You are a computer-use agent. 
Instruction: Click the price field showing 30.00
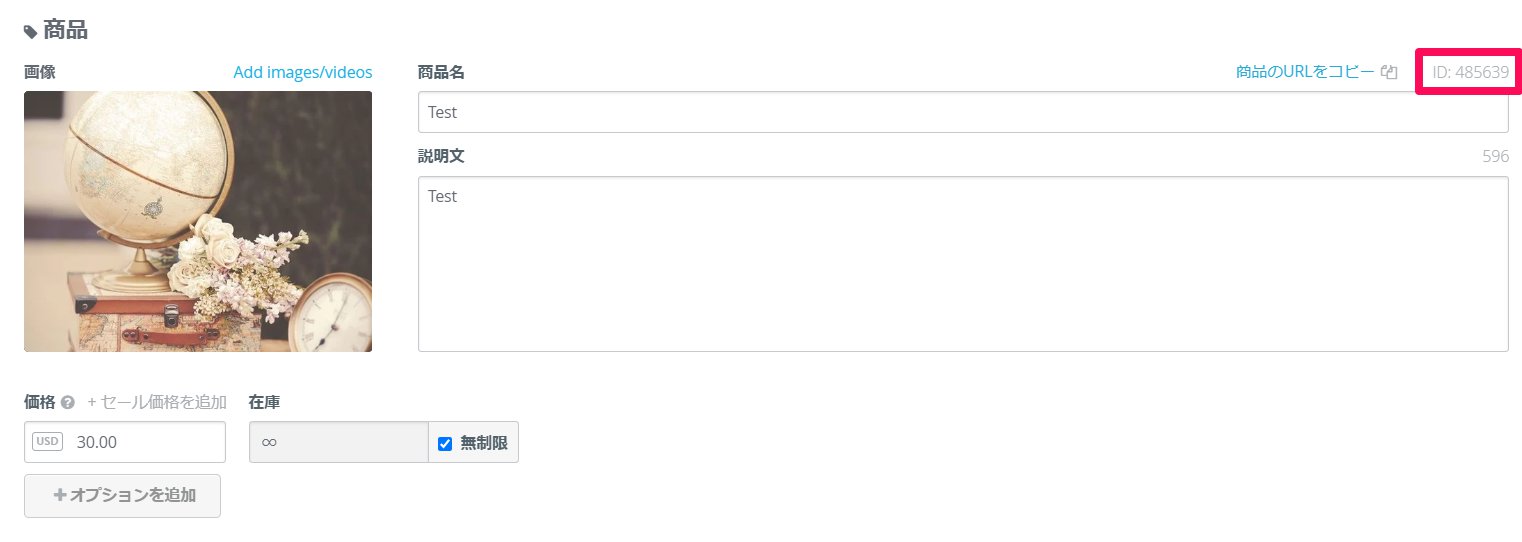tap(125, 442)
